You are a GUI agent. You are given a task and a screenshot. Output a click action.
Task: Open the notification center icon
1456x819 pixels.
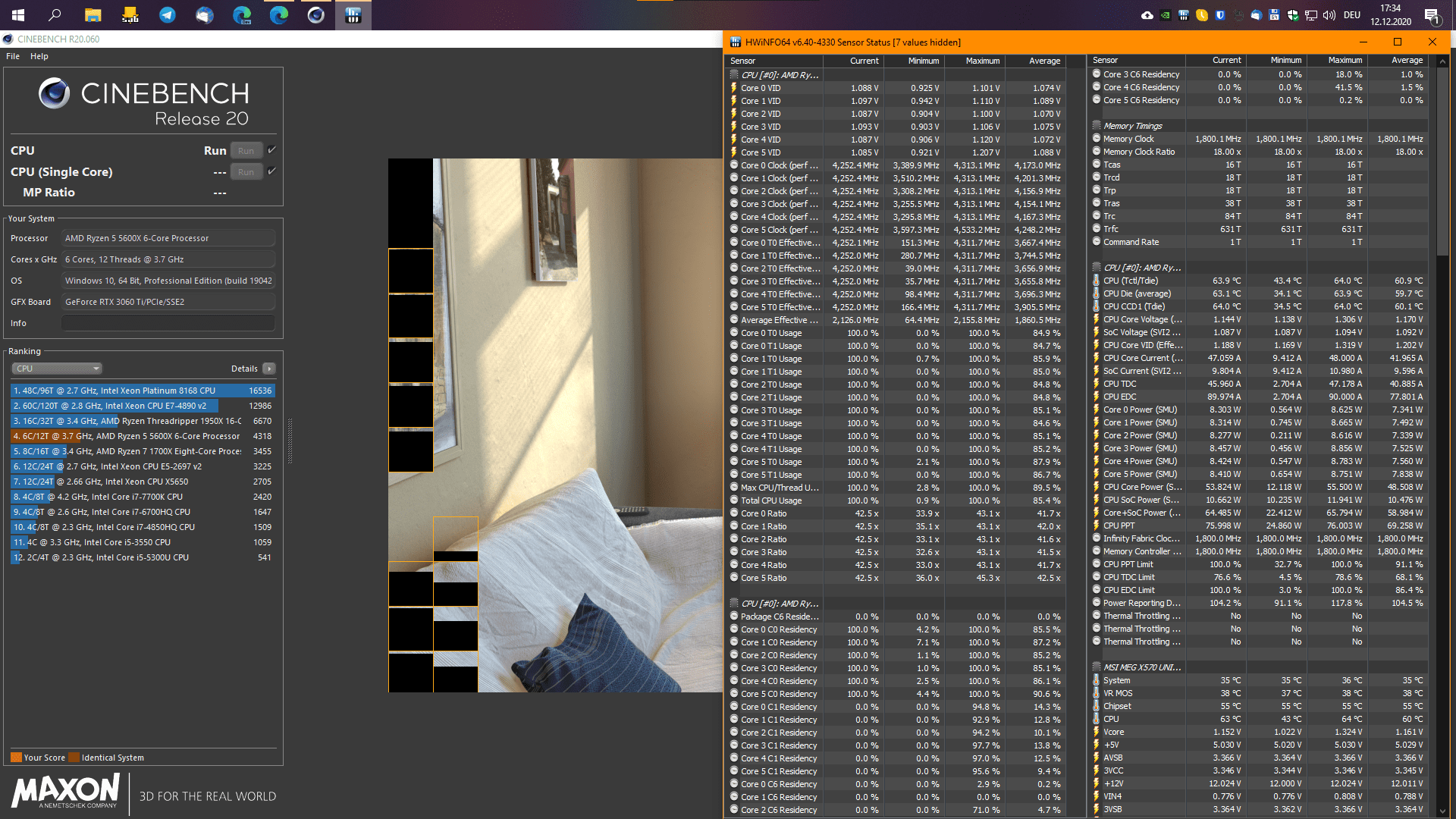coord(1432,15)
